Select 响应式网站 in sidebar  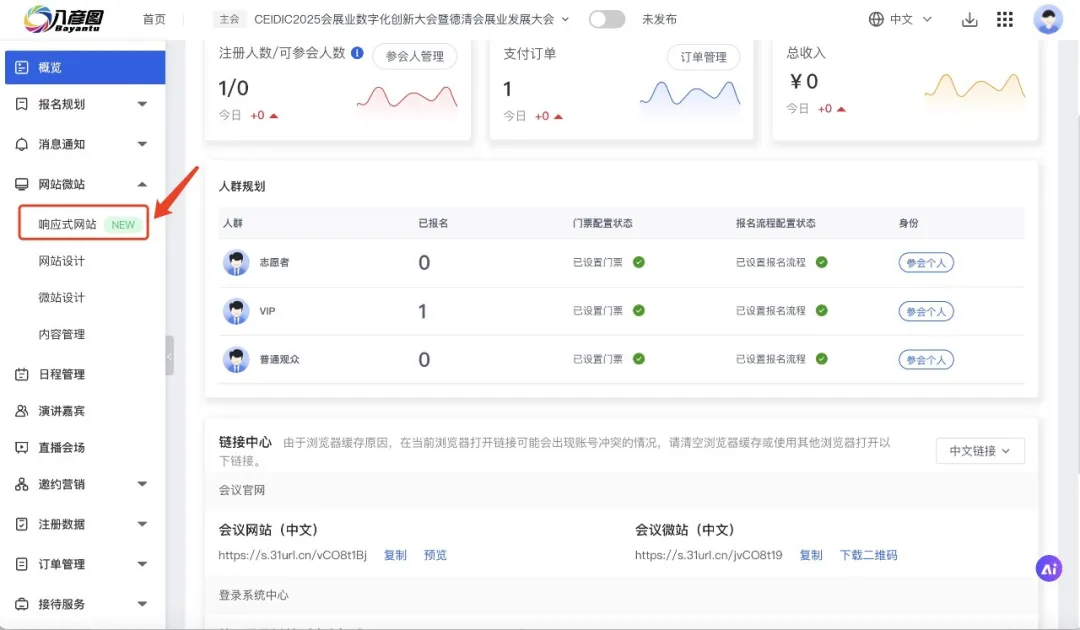coord(68,224)
